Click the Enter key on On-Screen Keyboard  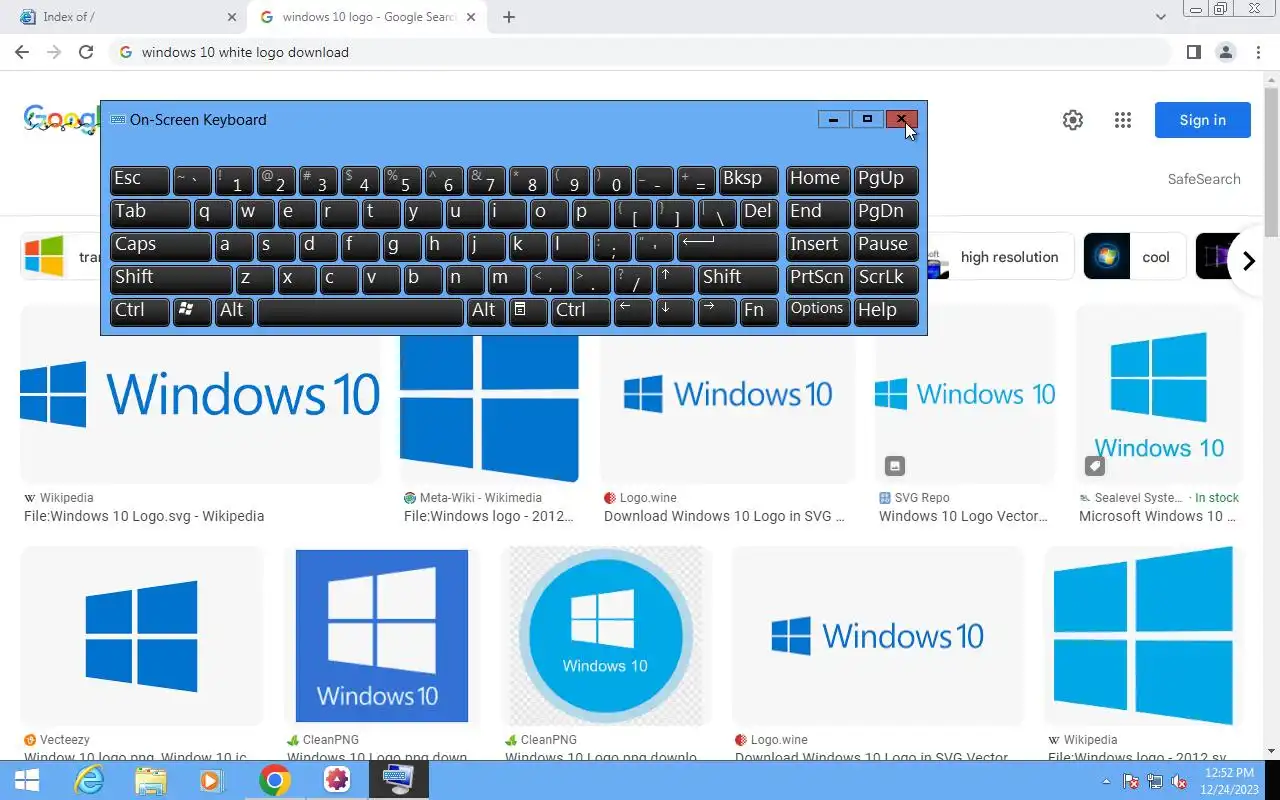coord(728,245)
